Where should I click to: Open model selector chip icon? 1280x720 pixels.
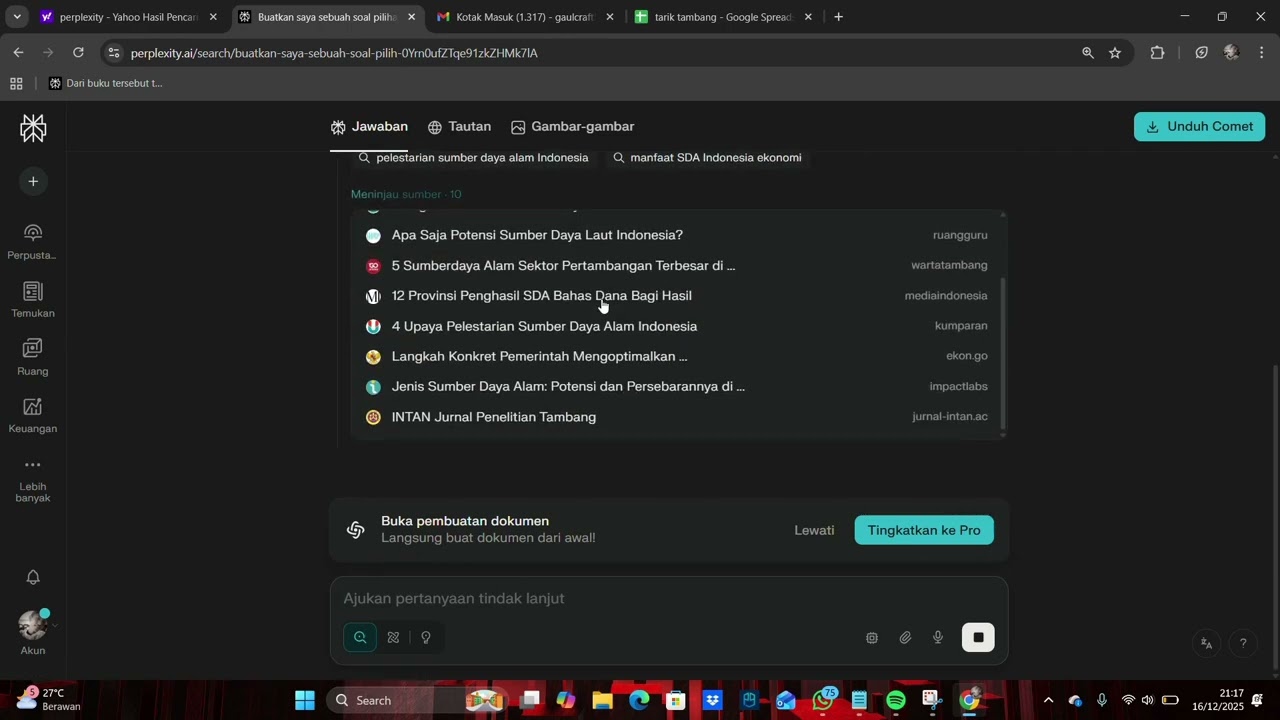(x=872, y=637)
